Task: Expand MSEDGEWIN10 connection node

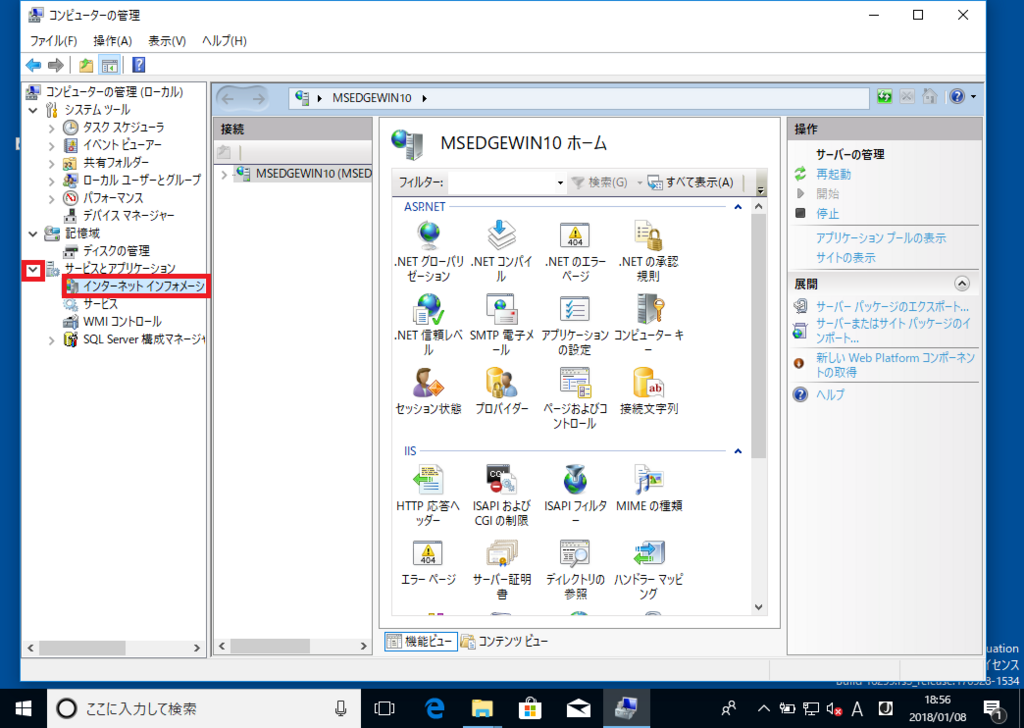Action: (x=225, y=174)
